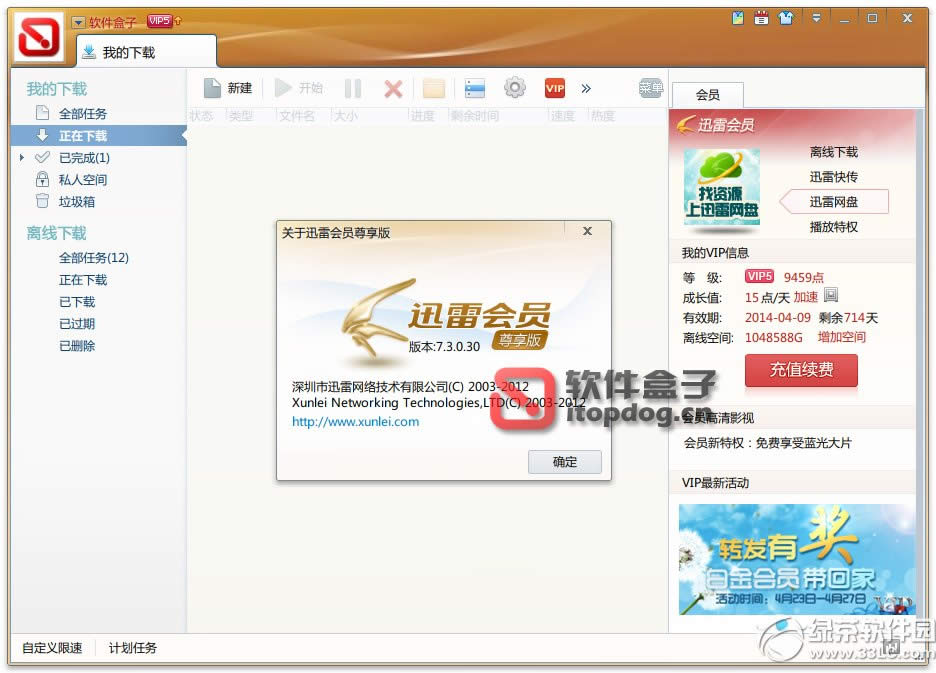The width and height of the screenshot is (936, 673).
Task: Click the New task (新建) toolbar icon
Action: [212, 88]
